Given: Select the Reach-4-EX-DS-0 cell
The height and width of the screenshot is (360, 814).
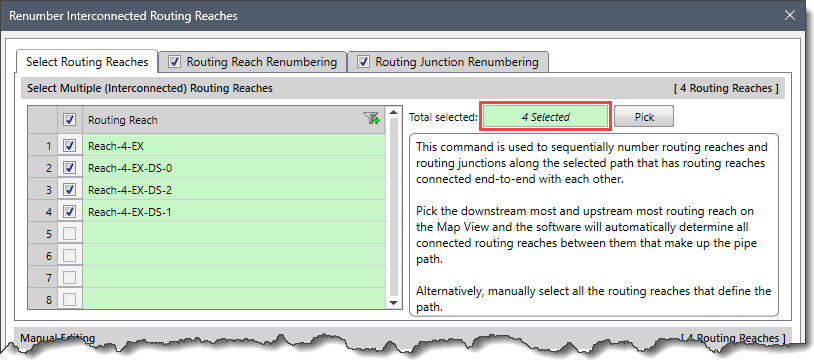Looking at the screenshot, I should [x=234, y=168].
